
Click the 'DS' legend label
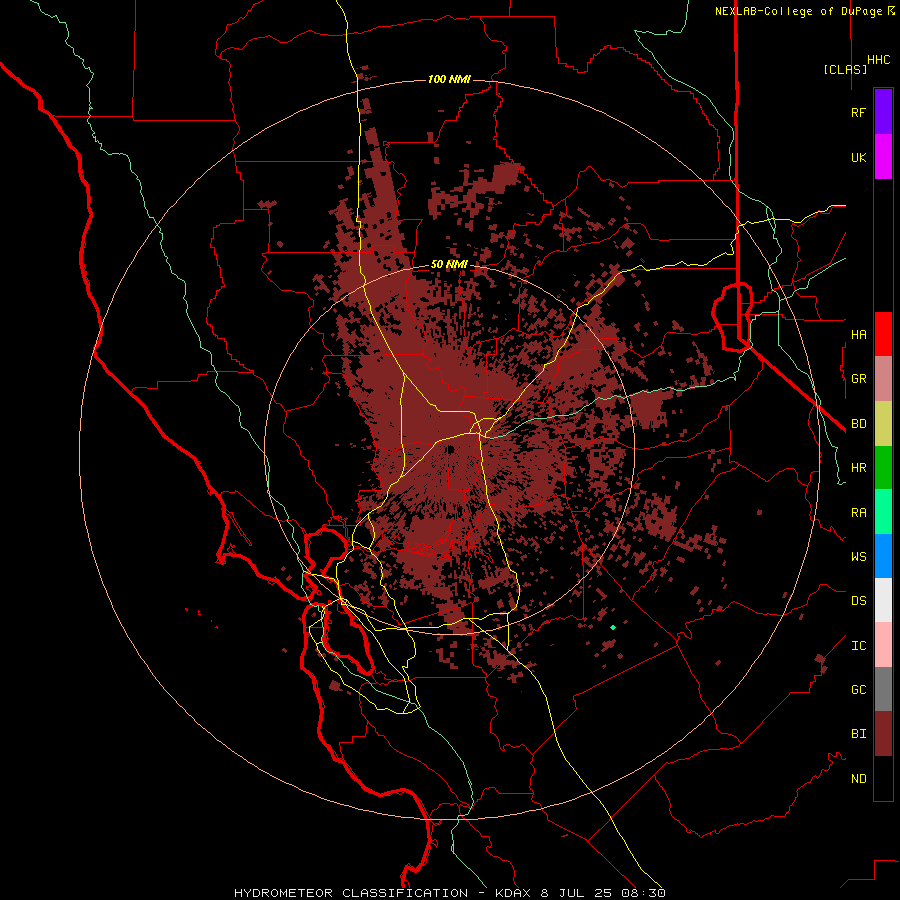(858, 601)
